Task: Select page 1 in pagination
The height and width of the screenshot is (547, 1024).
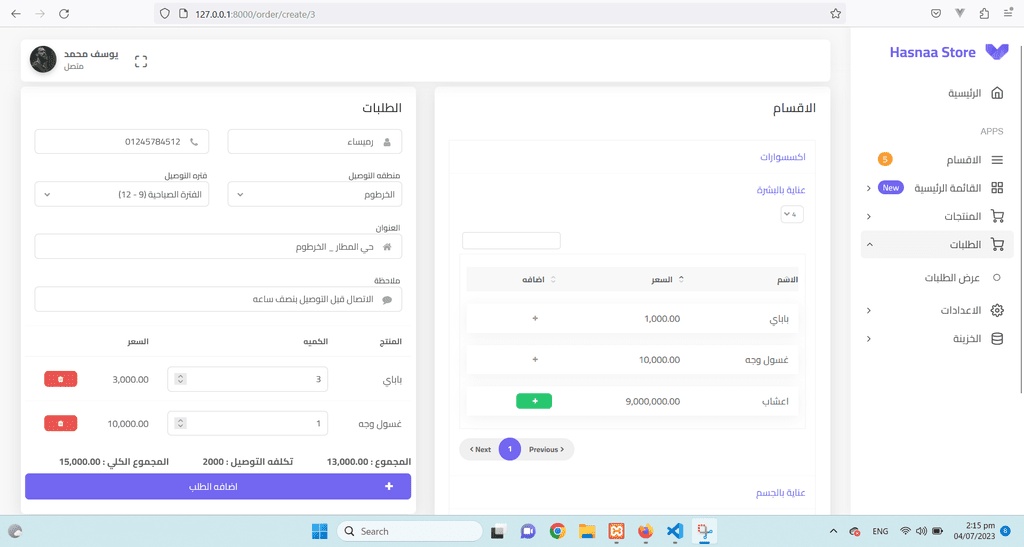Action: [510, 449]
